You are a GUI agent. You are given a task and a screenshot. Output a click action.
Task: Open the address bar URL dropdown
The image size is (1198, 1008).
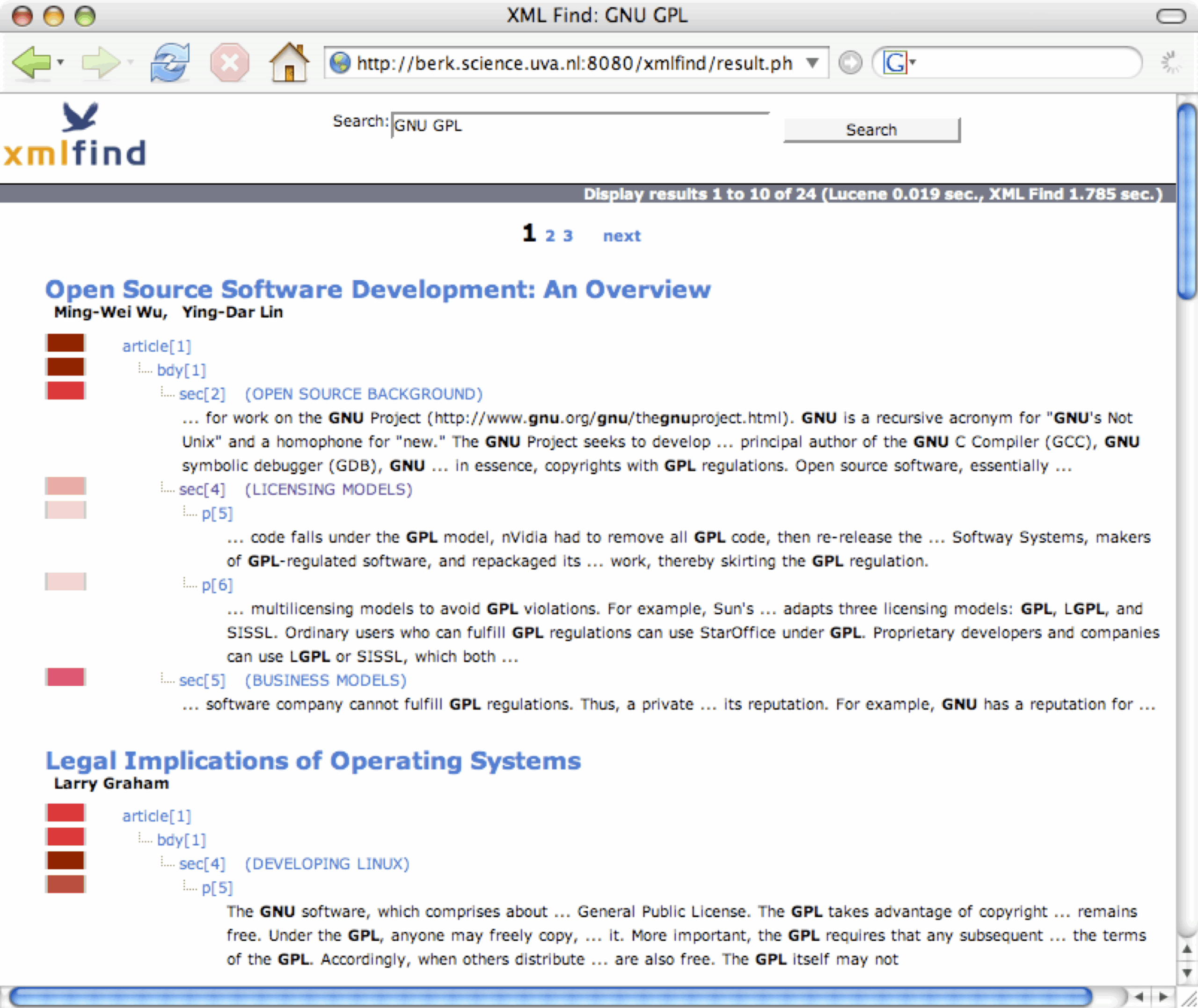point(812,62)
